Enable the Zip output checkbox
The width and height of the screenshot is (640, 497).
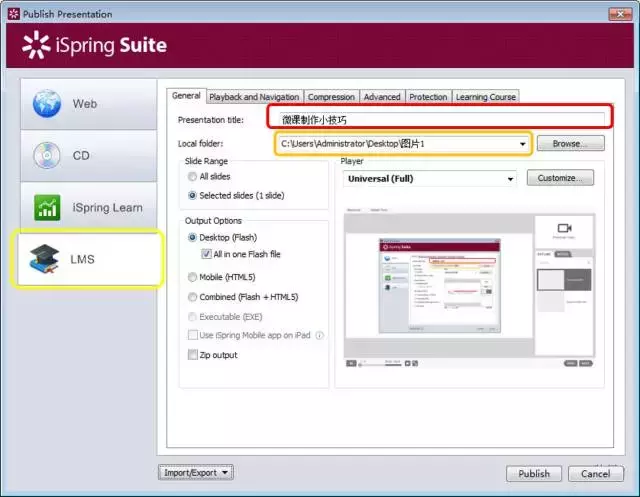coord(193,355)
